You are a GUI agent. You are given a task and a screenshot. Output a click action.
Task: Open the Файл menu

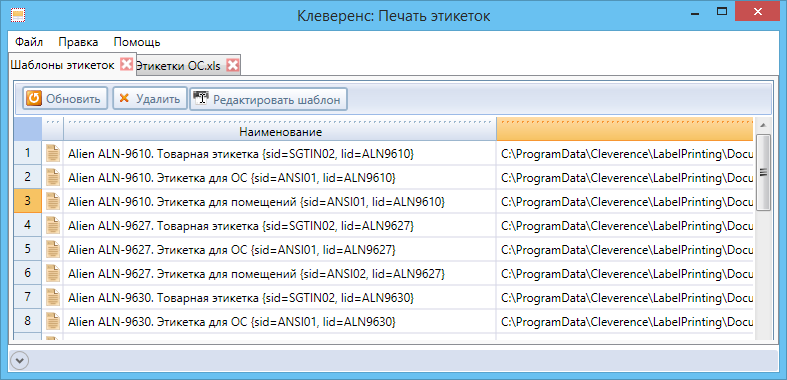coord(29,42)
